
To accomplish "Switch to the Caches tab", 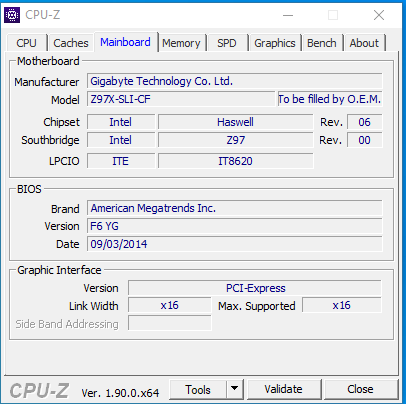I will [x=71, y=43].
